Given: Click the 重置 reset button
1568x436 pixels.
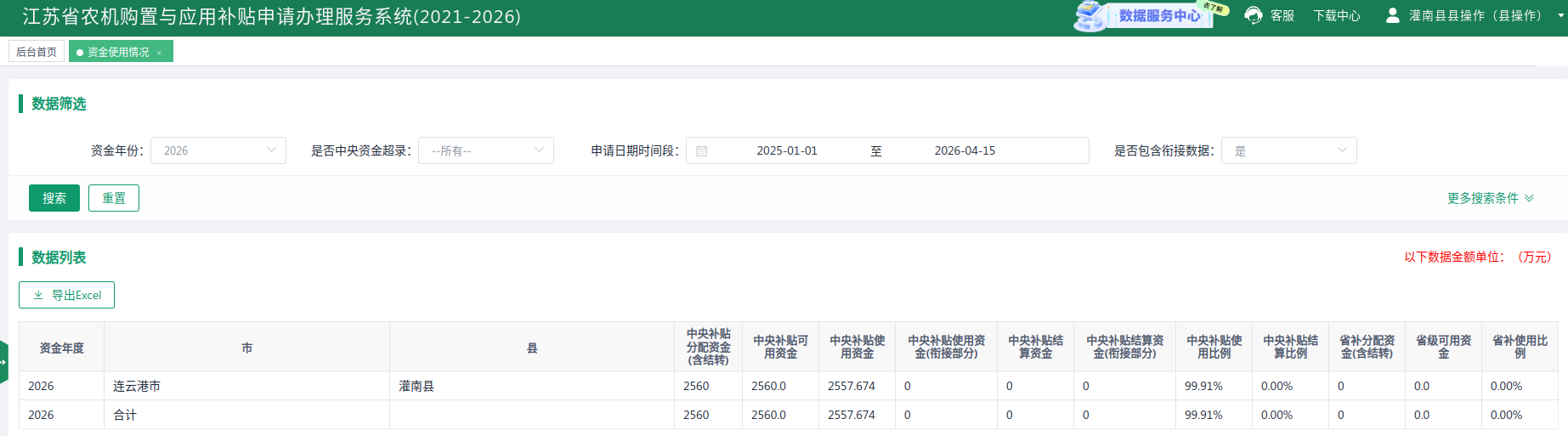Looking at the screenshot, I should click(x=114, y=198).
